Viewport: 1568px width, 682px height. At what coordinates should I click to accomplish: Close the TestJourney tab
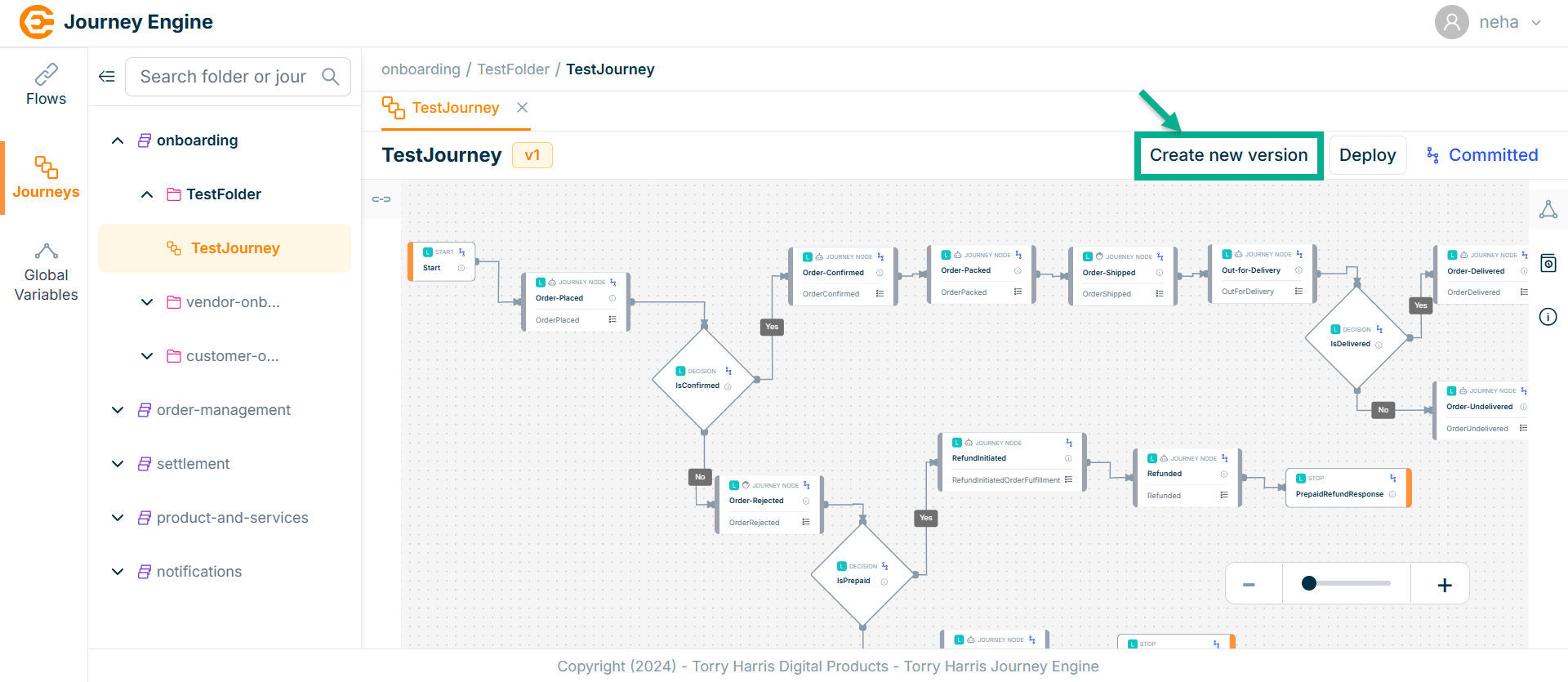(522, 108)
